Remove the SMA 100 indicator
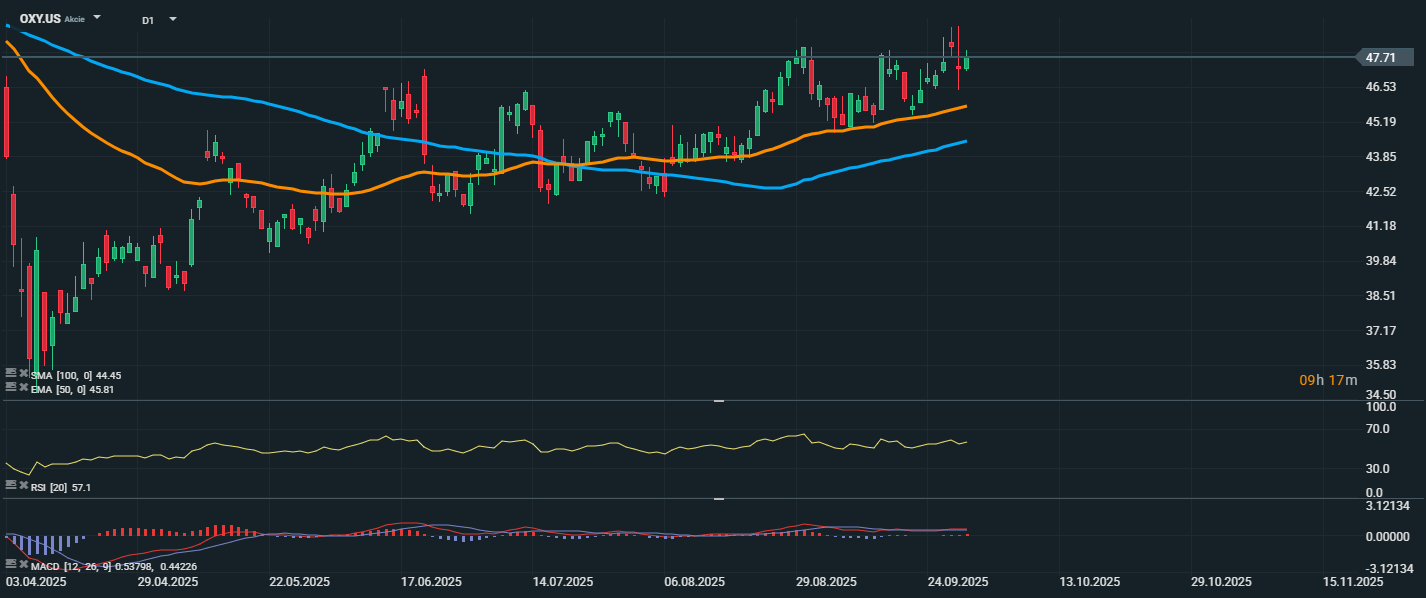 (x=23, y=374)
